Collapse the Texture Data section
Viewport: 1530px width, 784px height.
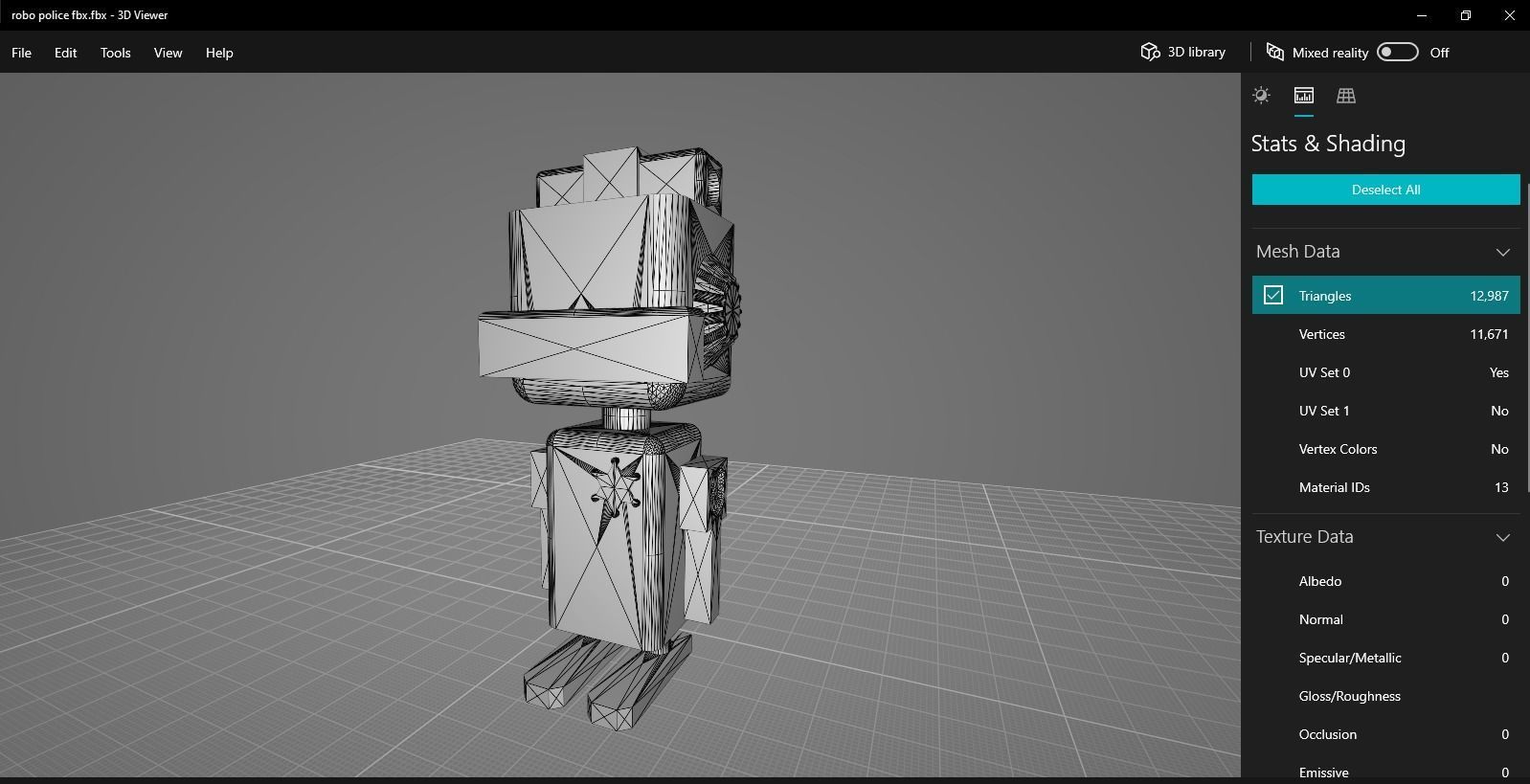pos(1502,537)
